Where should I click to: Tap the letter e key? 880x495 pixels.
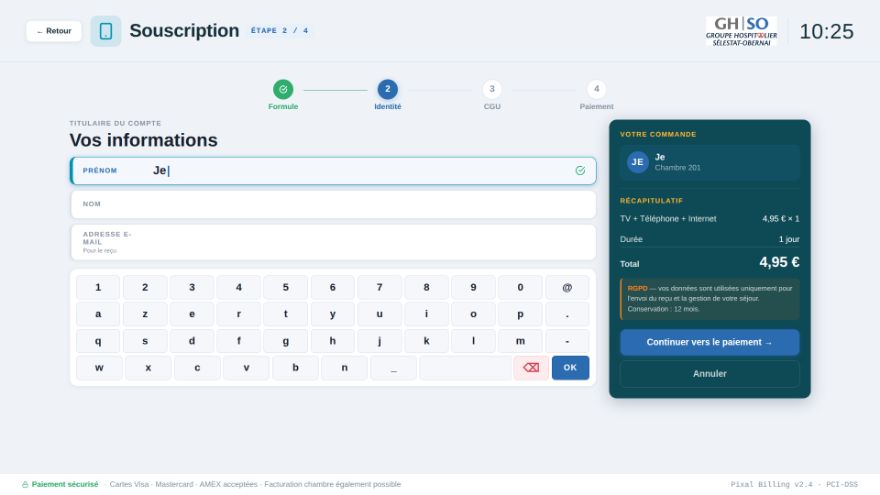tap(192, 314)
